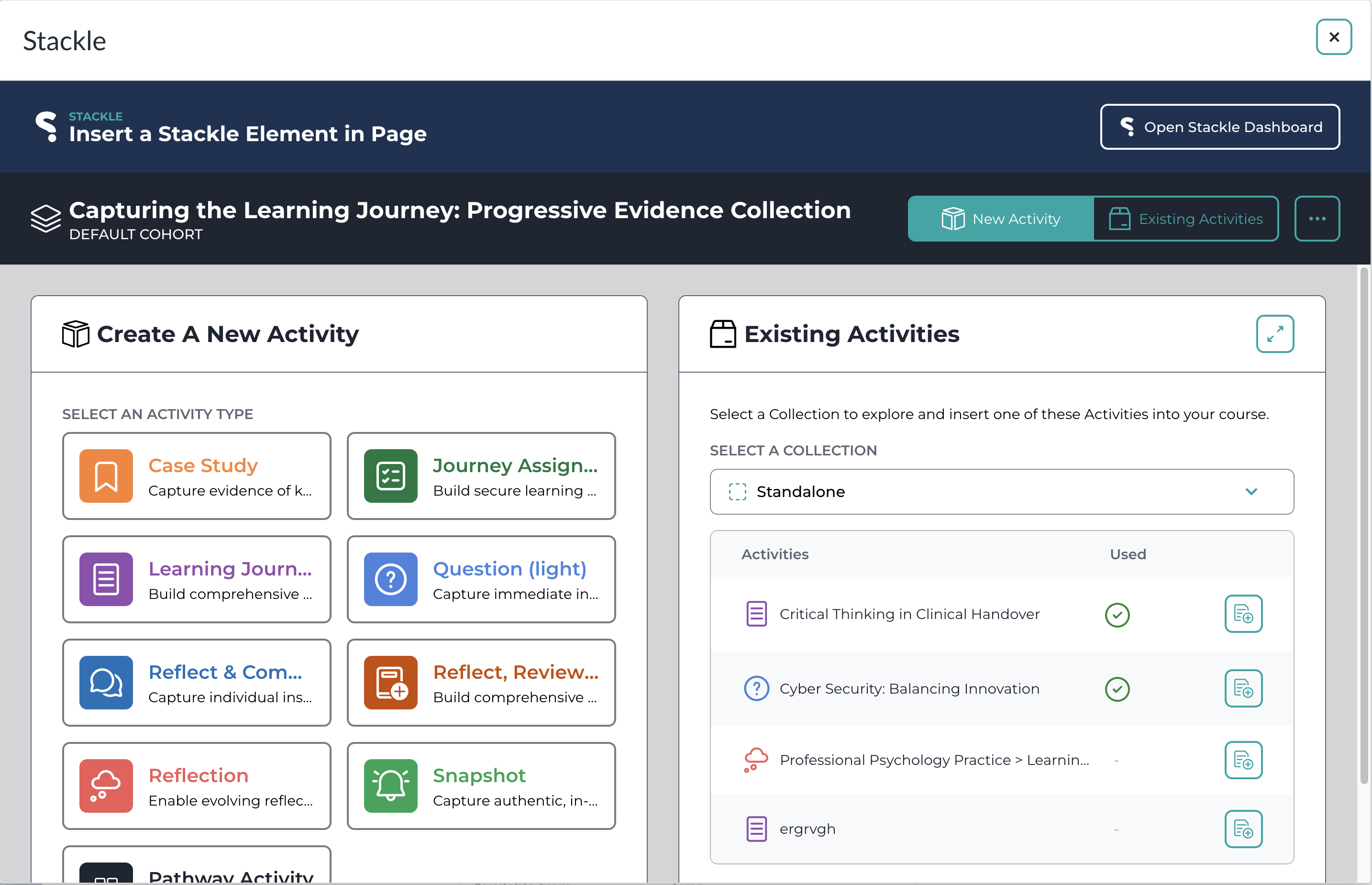
Task: Select the Reflect, Review activity card
Action: [x=481, y=683]
